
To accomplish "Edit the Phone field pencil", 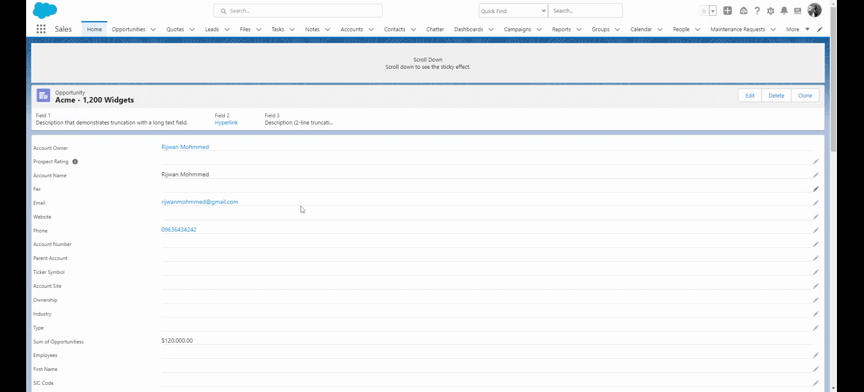I will [x=816, y=230].
